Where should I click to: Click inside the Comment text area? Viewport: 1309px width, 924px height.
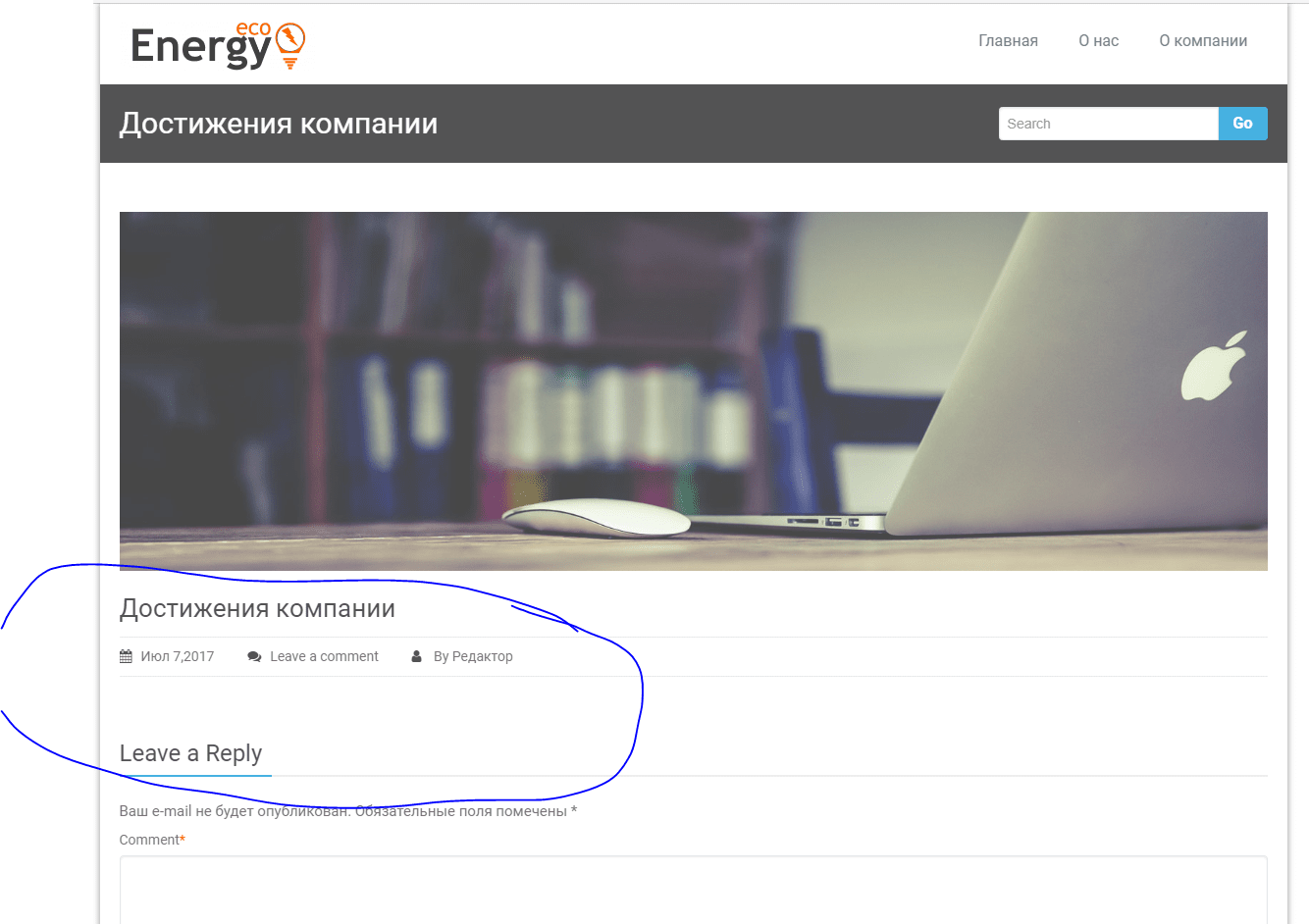click(x=694, y=891)
